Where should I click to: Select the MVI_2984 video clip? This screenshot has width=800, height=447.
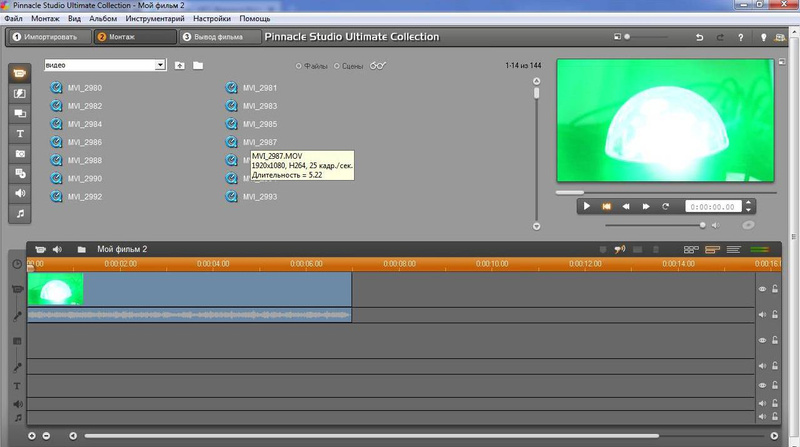(85, 124)
